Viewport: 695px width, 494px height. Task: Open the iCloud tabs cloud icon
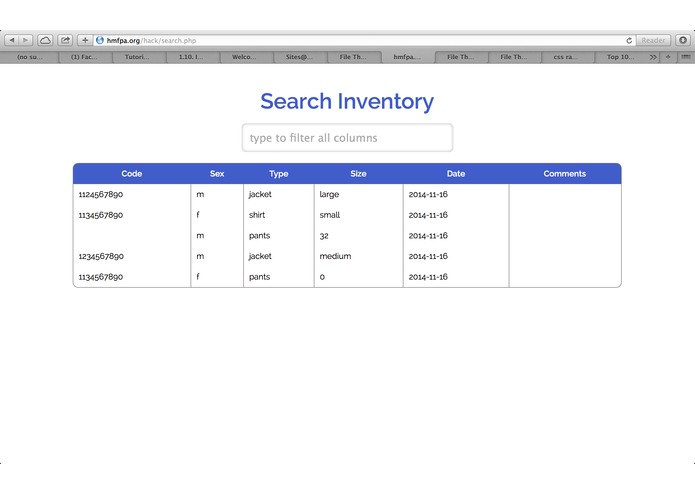(45, 40)
